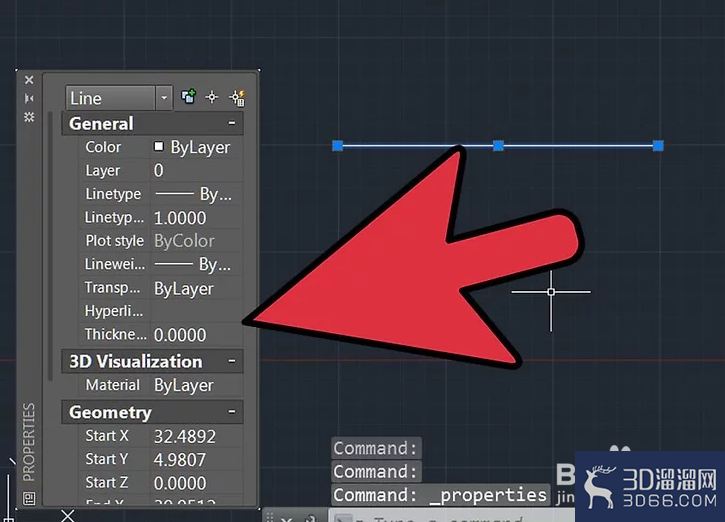This screenshot has width=725, height=522.
Task: Click the Start Z property label
Action: [x=107, y=483]
